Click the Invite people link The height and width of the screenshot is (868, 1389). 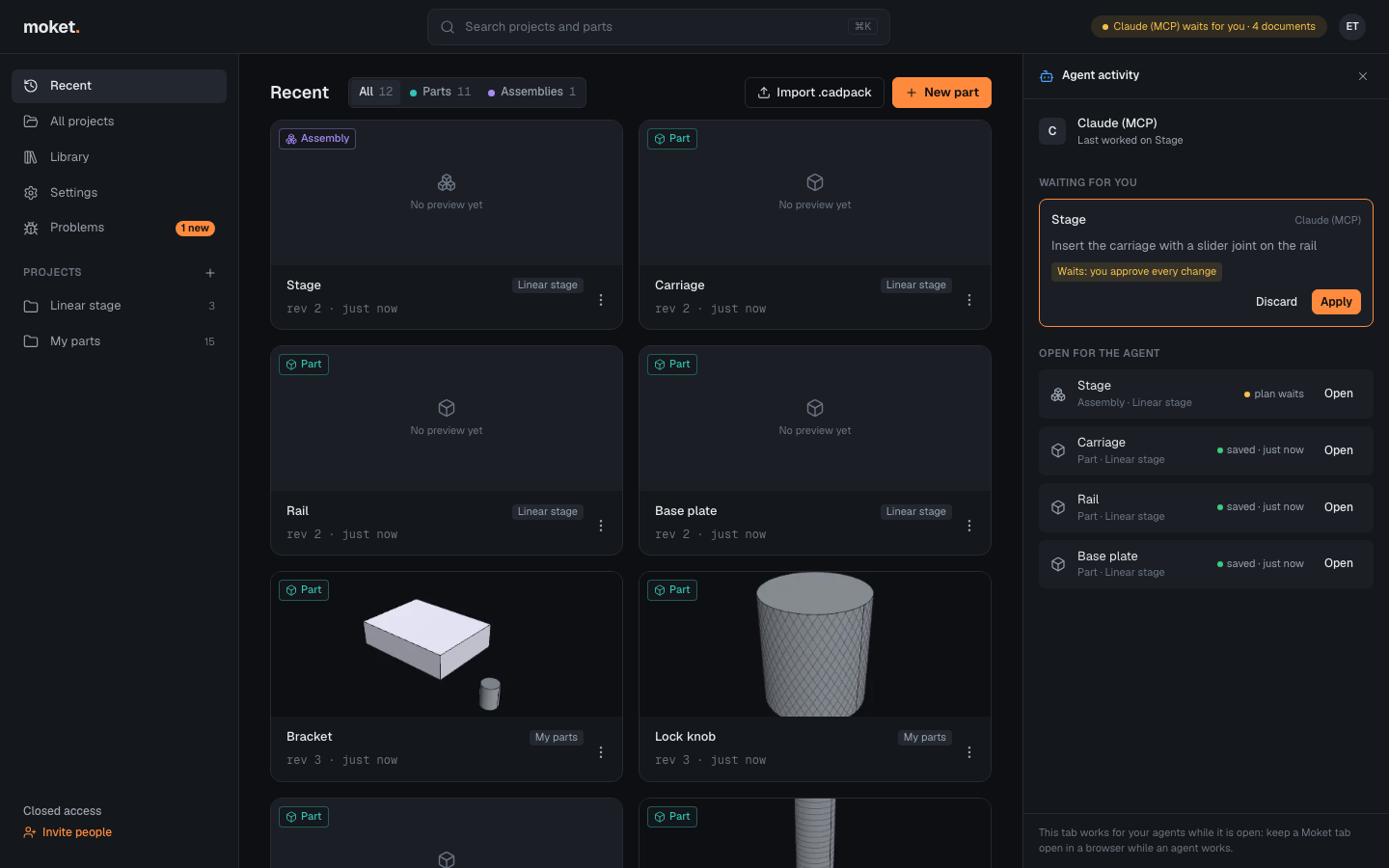(x=68, y=832)
